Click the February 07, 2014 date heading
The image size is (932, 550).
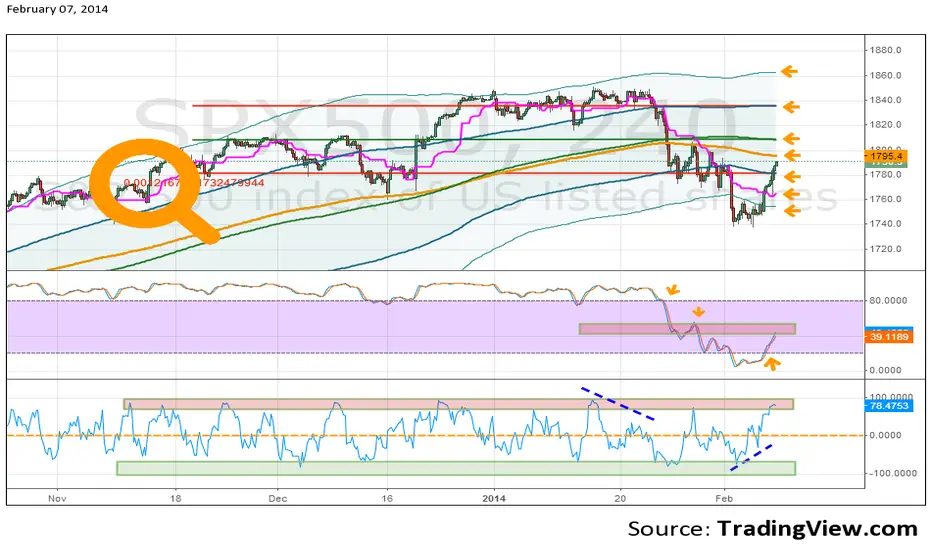coord(57,10)
